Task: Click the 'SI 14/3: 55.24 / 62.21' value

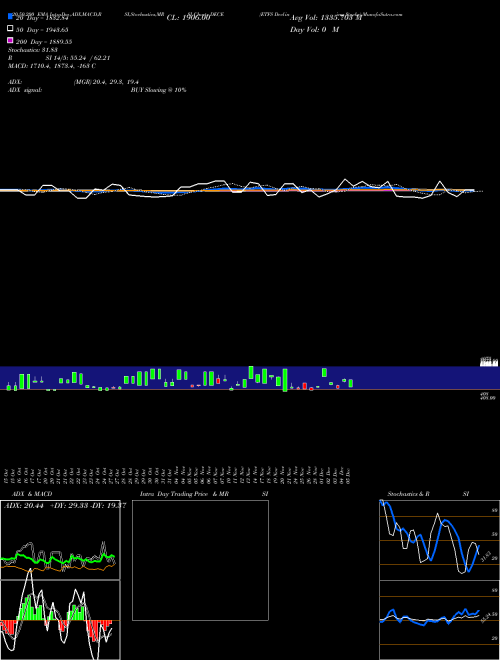Action: 77,58
